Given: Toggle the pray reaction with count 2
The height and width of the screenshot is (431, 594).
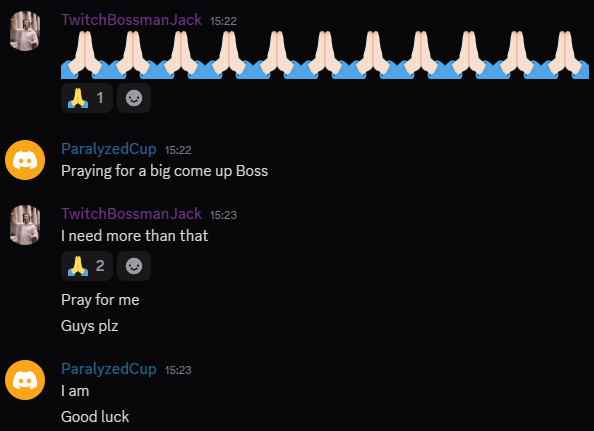Looking at the screenshot, I should tap(87, 266).
